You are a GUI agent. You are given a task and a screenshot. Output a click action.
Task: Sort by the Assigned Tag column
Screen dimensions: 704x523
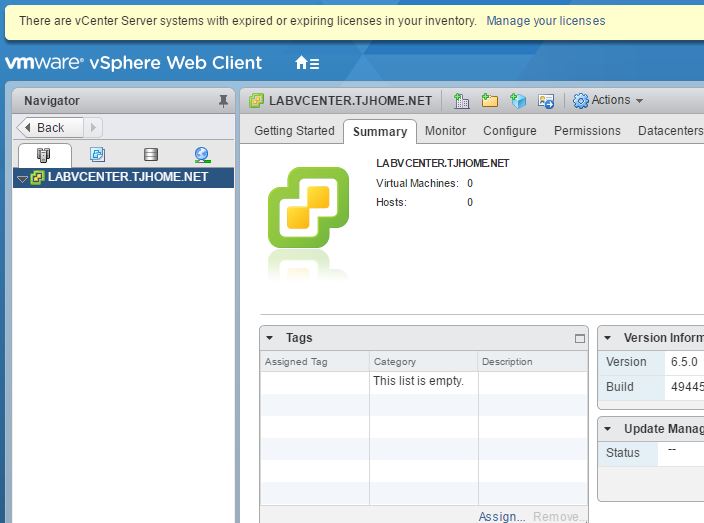pos(314,362)
